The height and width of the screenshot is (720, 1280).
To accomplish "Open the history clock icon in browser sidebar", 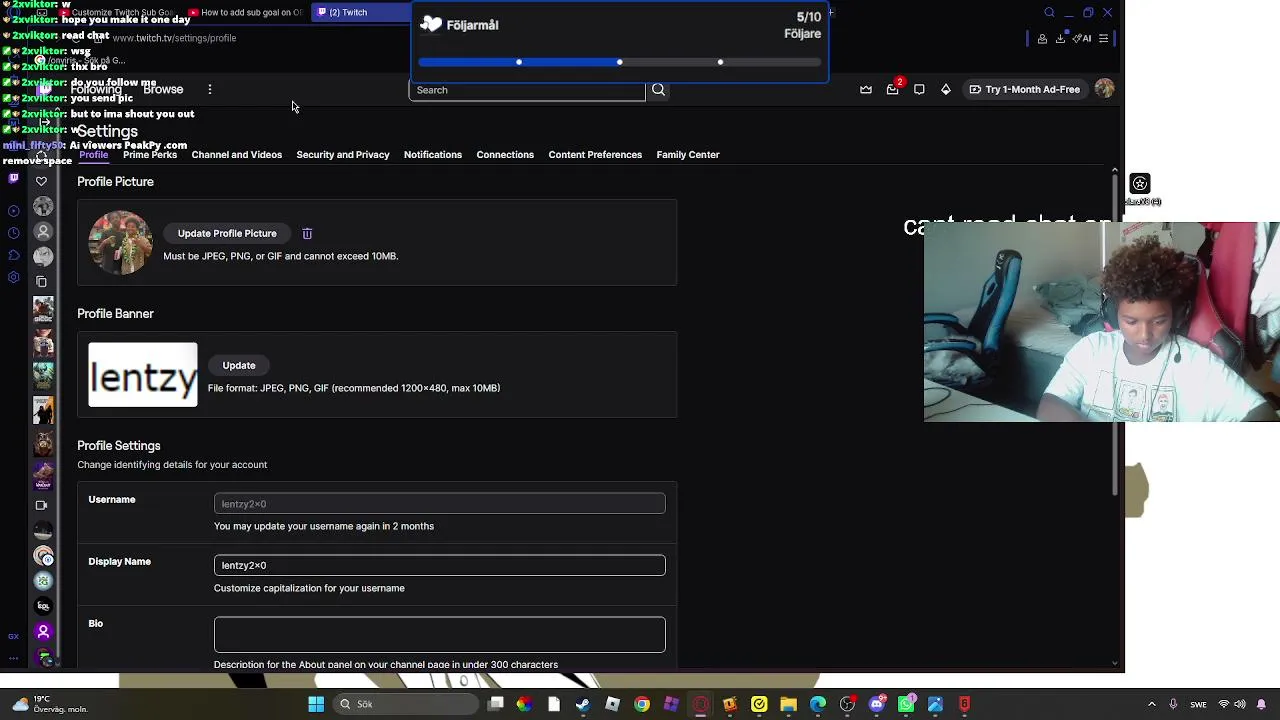I will pos(13,233).
